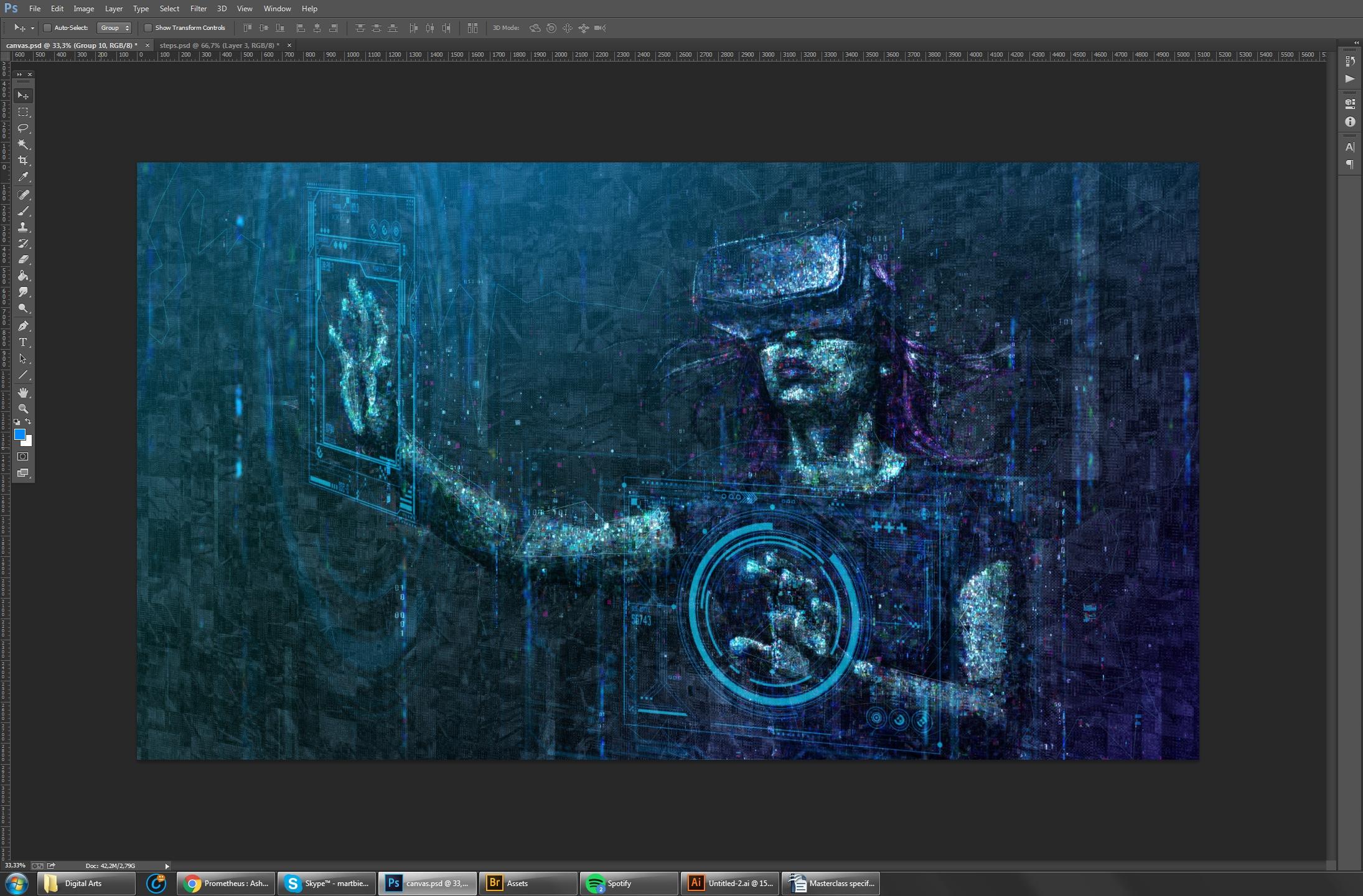Select the Move tool in the toolbox
This screenshot has width=1363, height=896.
(x=23, y=95)
